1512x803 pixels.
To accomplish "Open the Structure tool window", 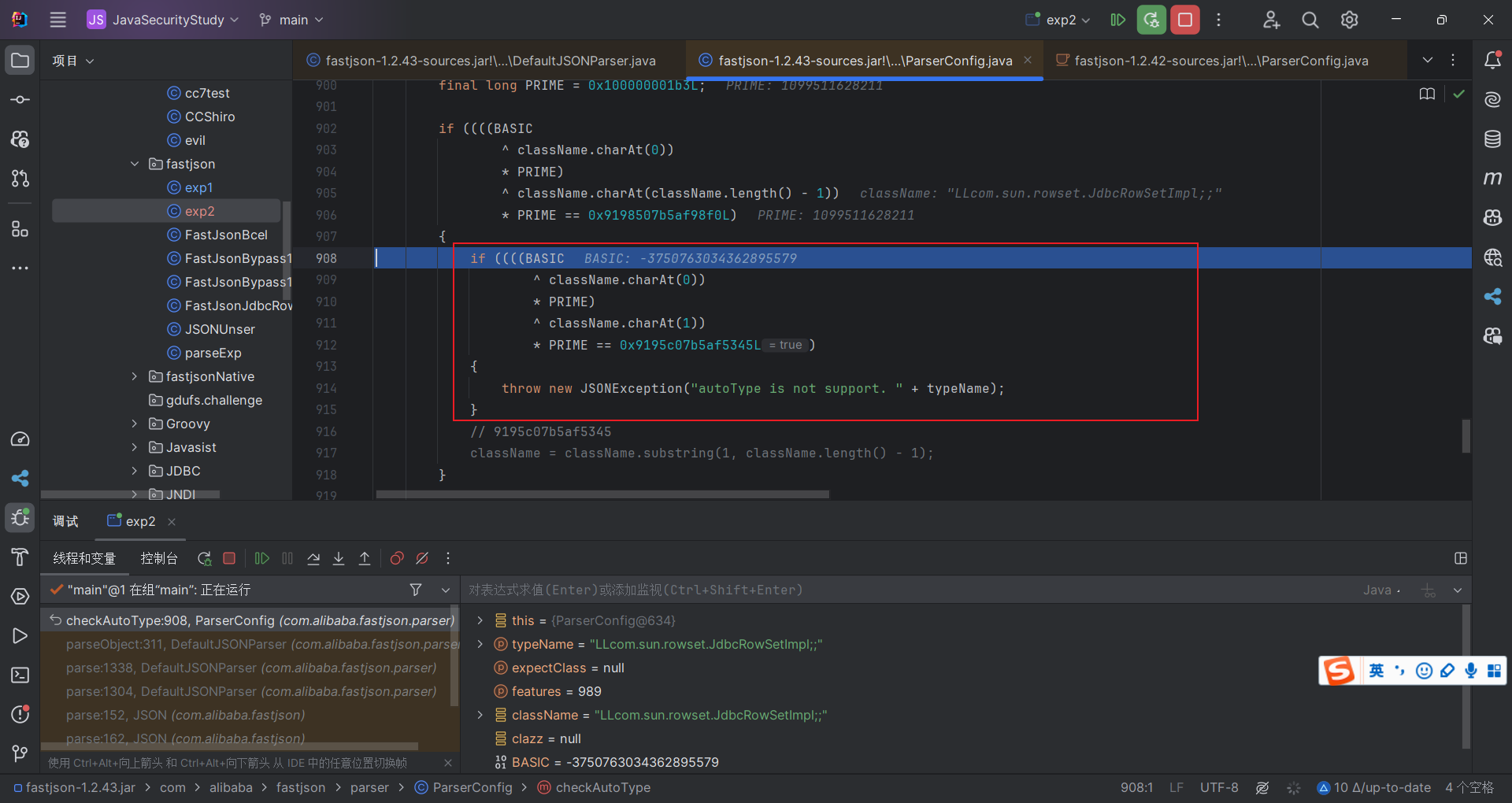I will pos(20,229).
